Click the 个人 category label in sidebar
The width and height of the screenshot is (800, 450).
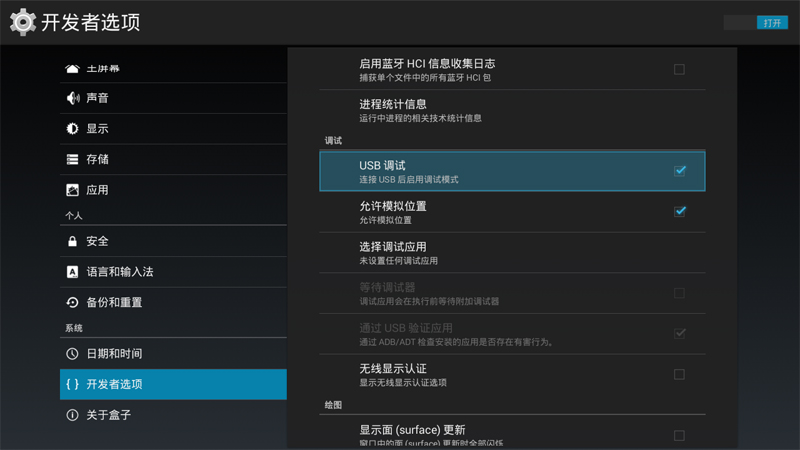tap(73, 216)
